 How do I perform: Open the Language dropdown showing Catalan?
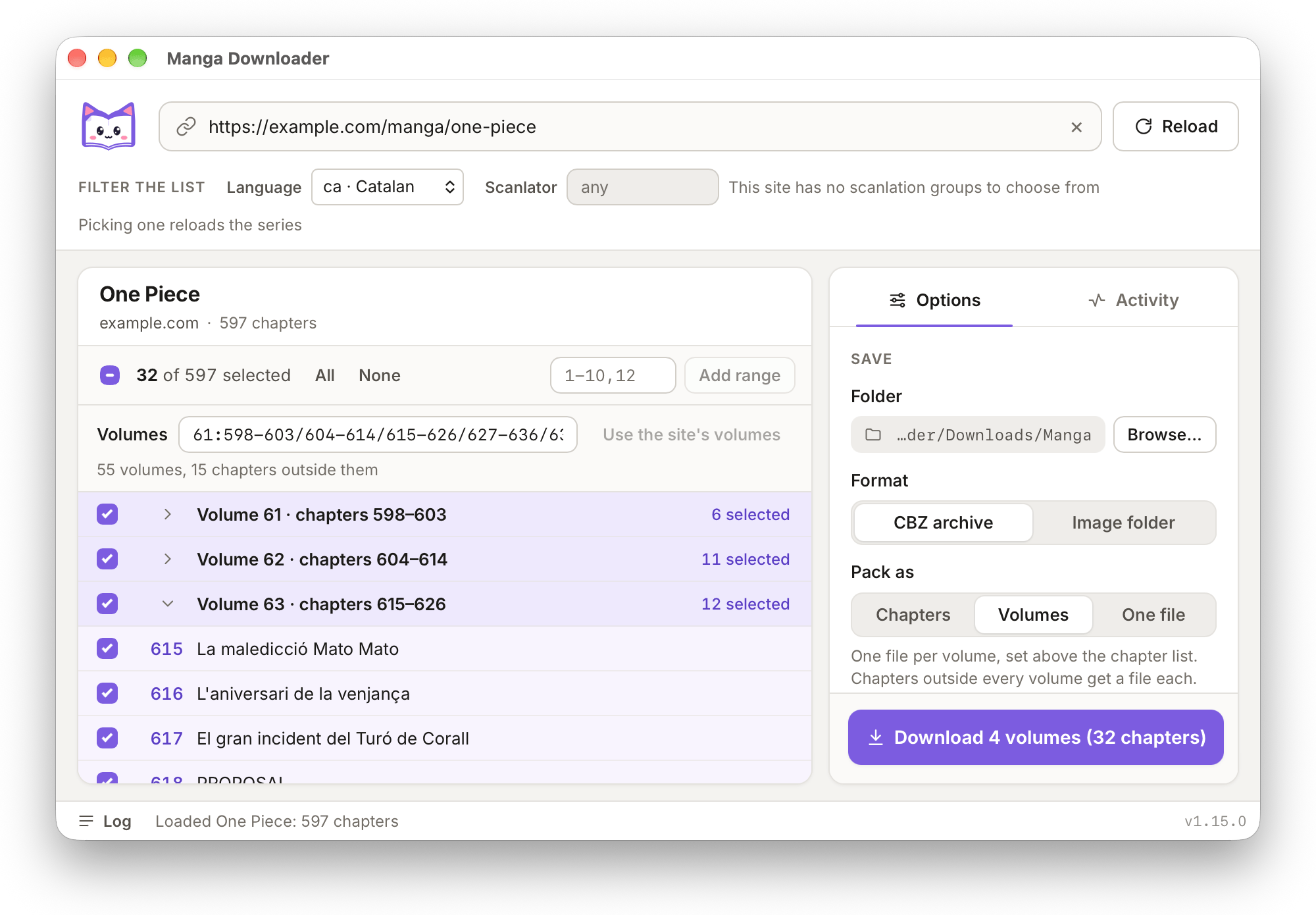click(388, 187)
